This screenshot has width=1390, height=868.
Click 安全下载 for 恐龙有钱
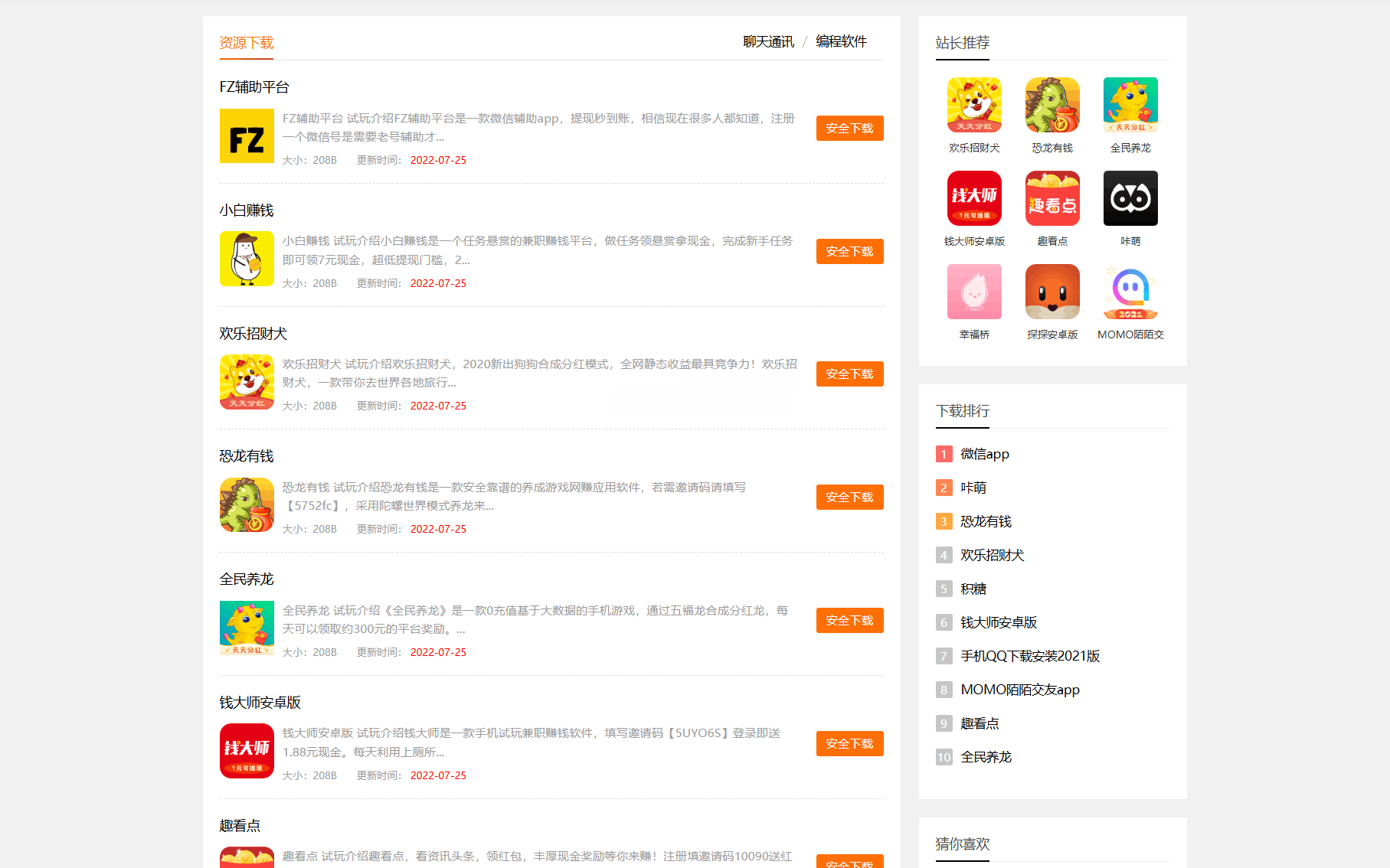pyautogui.click(x=849, y=497)
